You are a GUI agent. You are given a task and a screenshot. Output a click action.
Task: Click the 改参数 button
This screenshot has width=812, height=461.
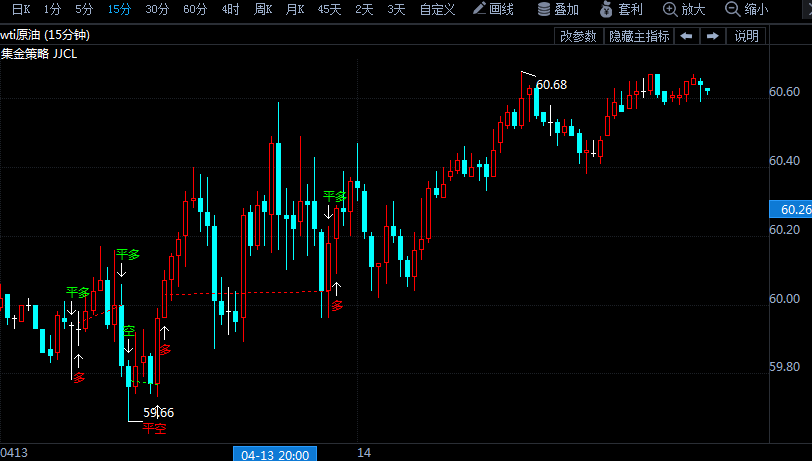pyautogui.click(x=578, y=36)
